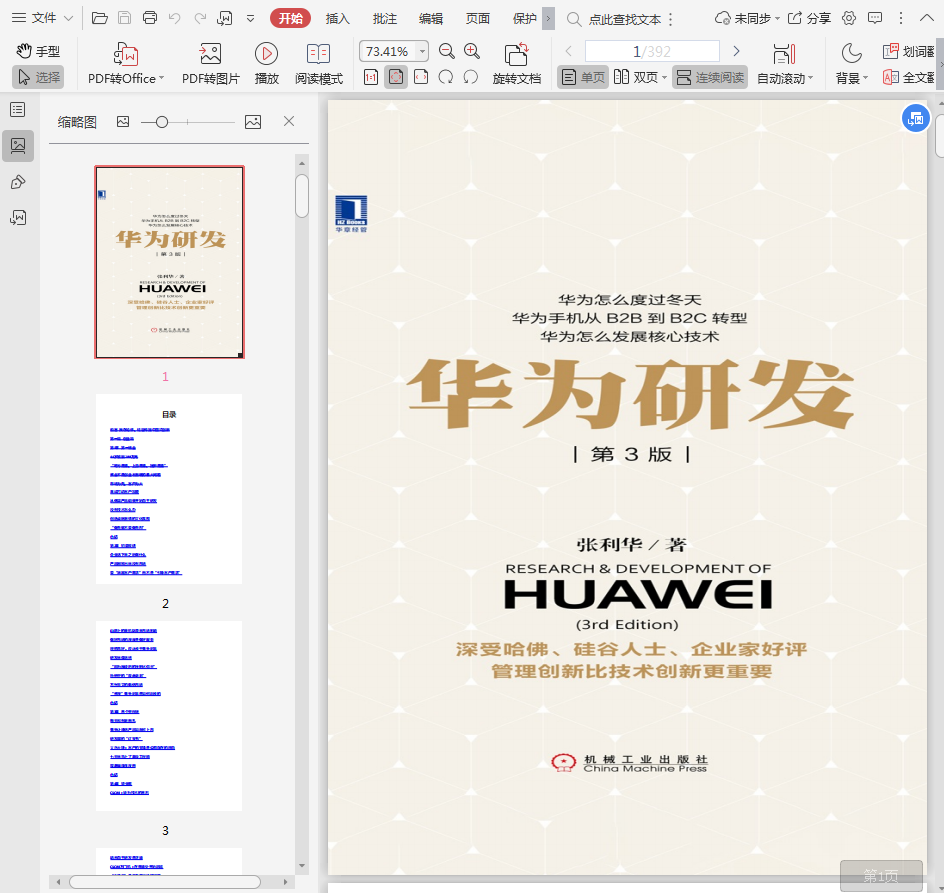Click word lookup translate tool

(x=909, y=51)
